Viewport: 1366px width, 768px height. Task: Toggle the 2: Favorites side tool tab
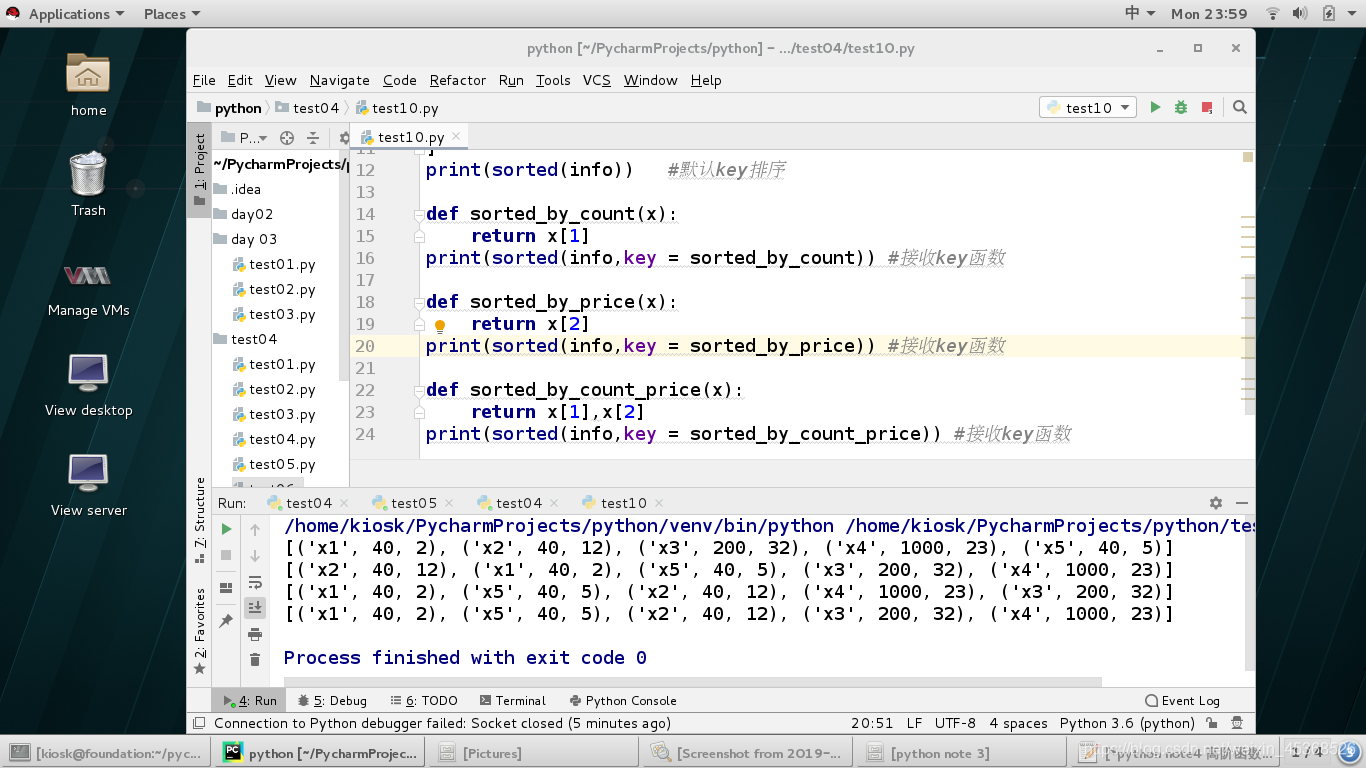[200, 630]
